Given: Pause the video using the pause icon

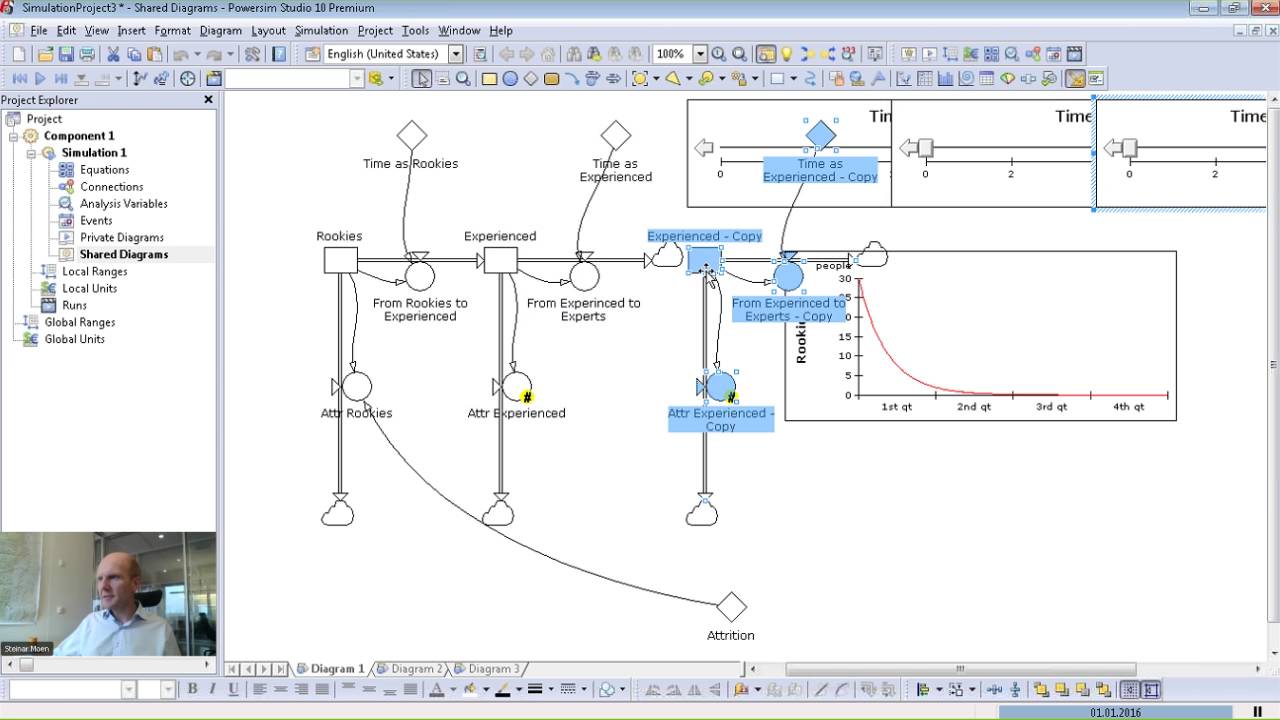Looking at the screenshot, I should [1257, 712].
